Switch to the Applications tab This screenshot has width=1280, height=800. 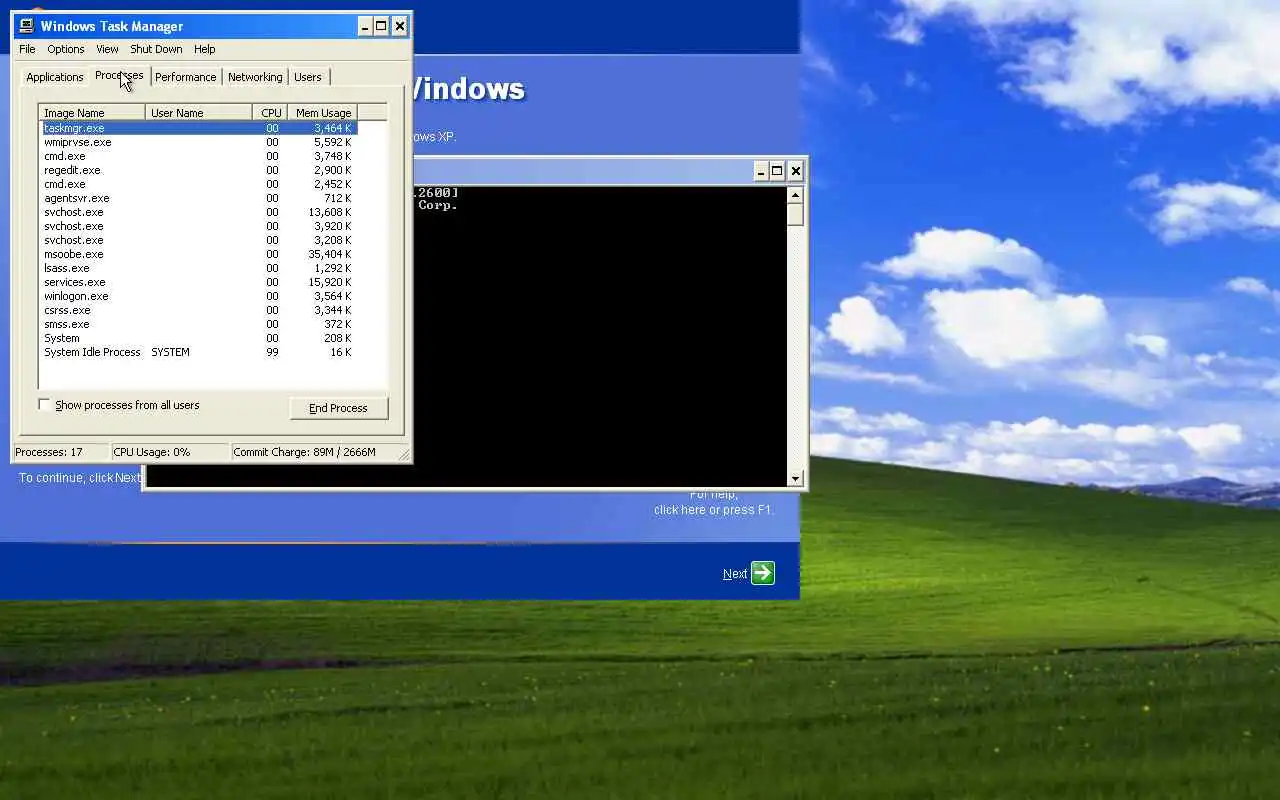coord(55,77)
